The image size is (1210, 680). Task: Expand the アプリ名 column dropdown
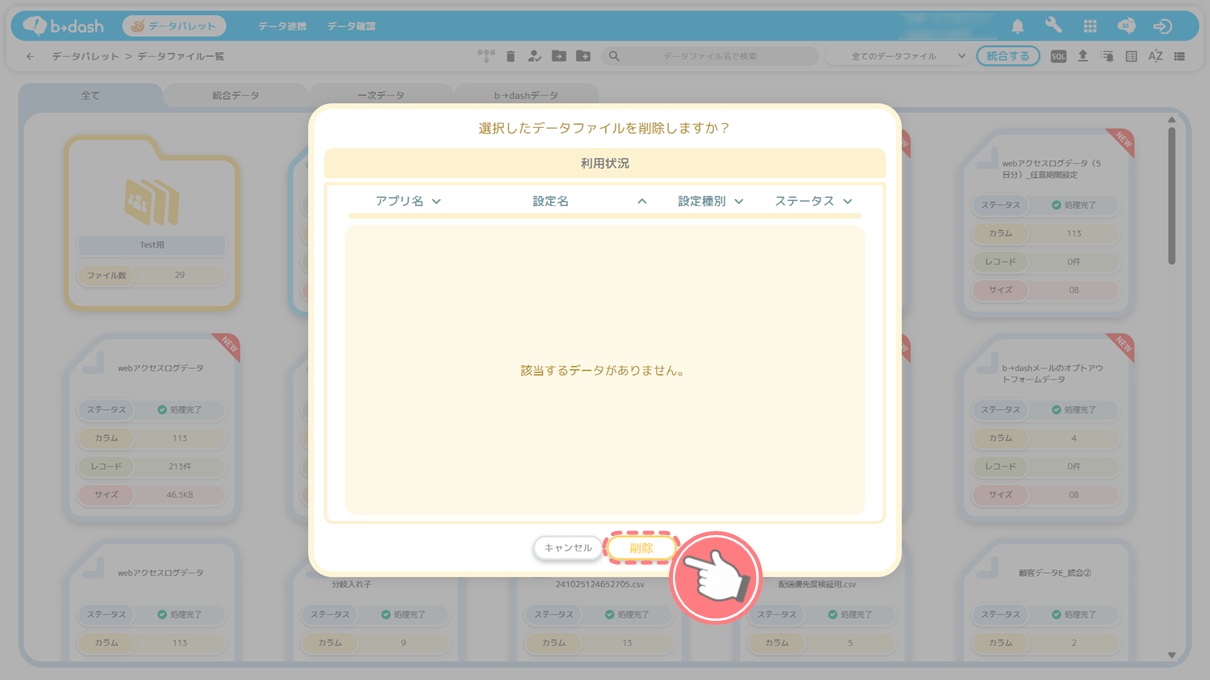(436, 202)
